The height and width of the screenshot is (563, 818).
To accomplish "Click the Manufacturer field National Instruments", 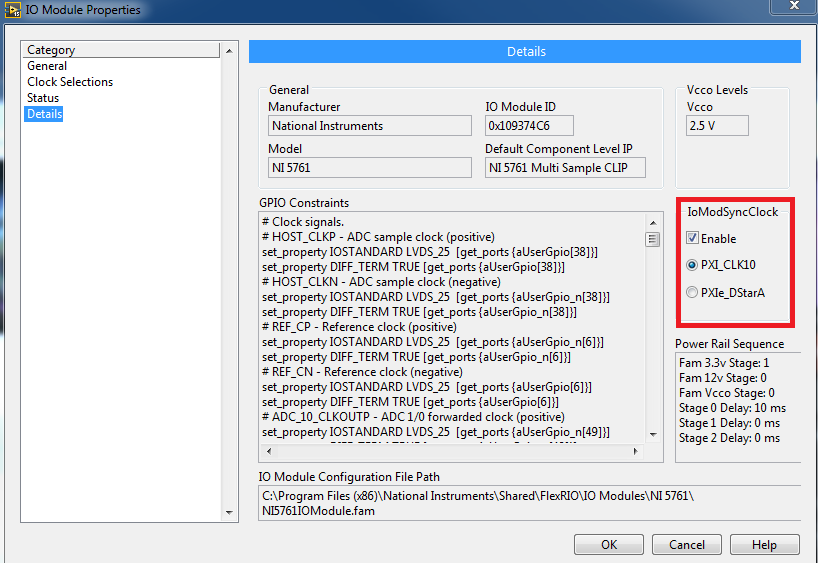I will coord(369,126).
